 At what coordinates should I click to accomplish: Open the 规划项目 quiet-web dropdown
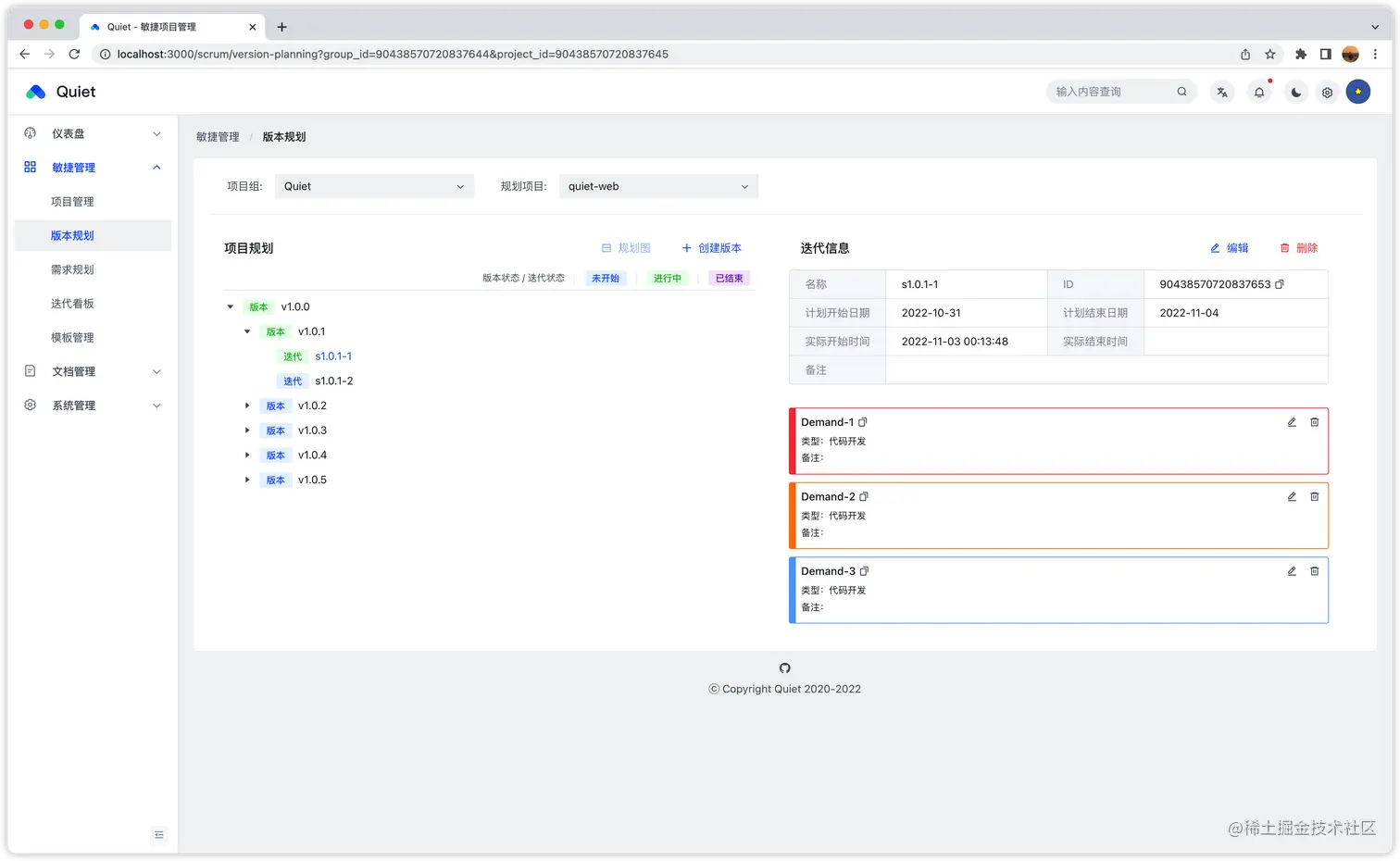(x=658, y=186)
